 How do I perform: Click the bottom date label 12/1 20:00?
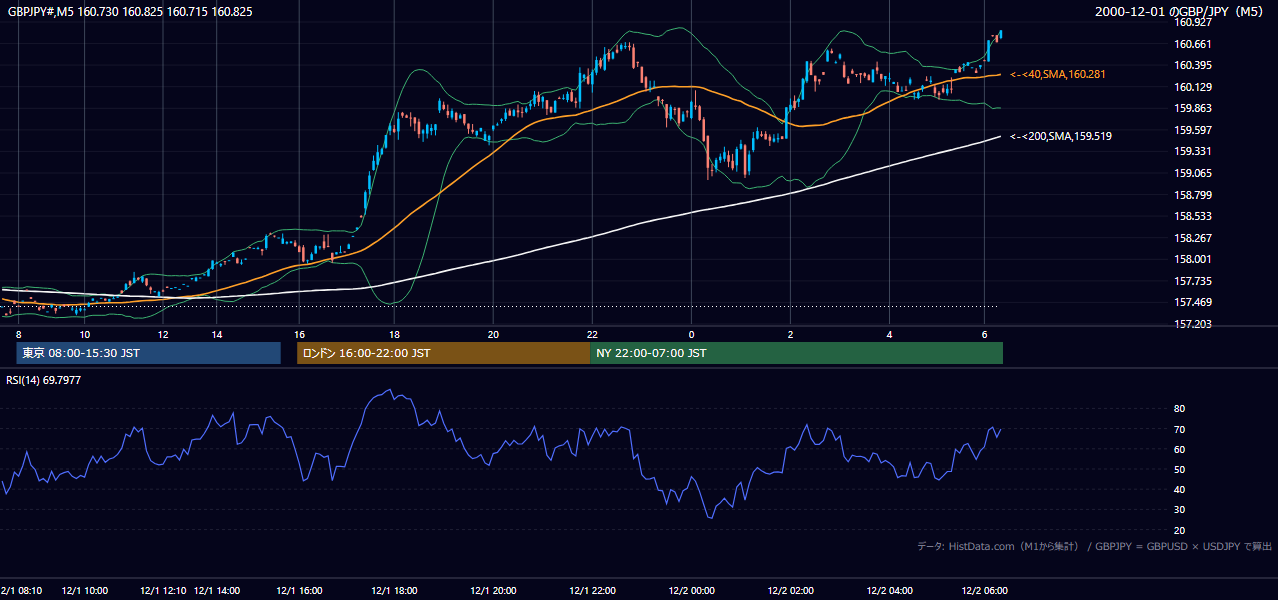[493, 591]
